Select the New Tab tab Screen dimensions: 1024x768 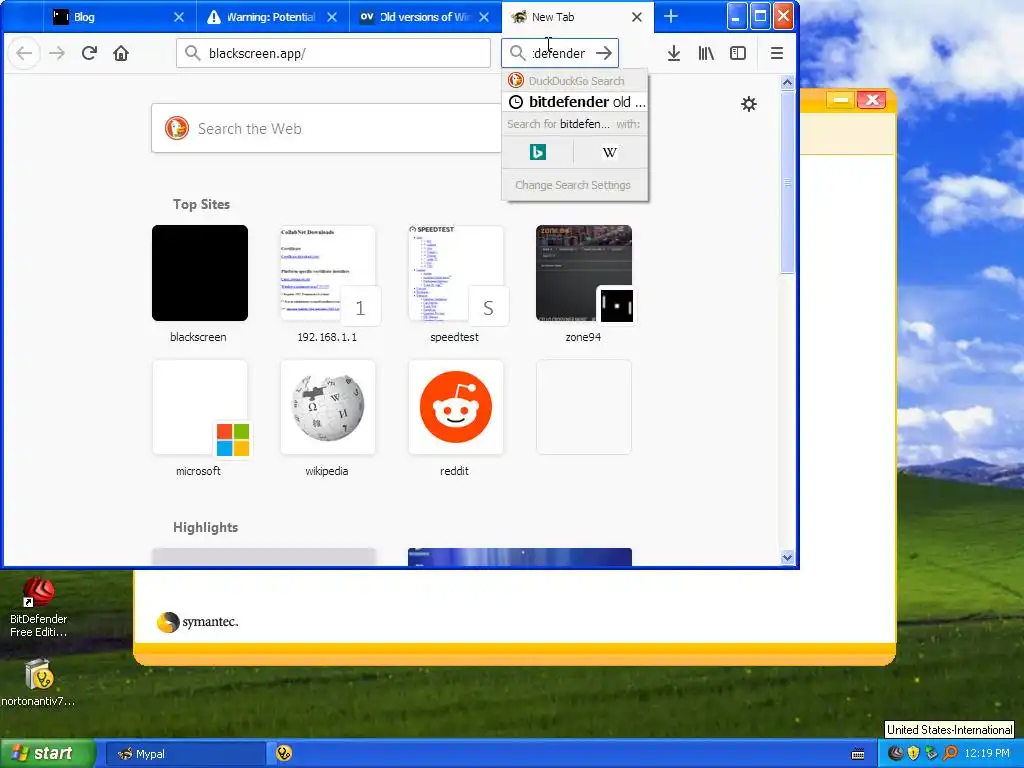tap(577, 17)
